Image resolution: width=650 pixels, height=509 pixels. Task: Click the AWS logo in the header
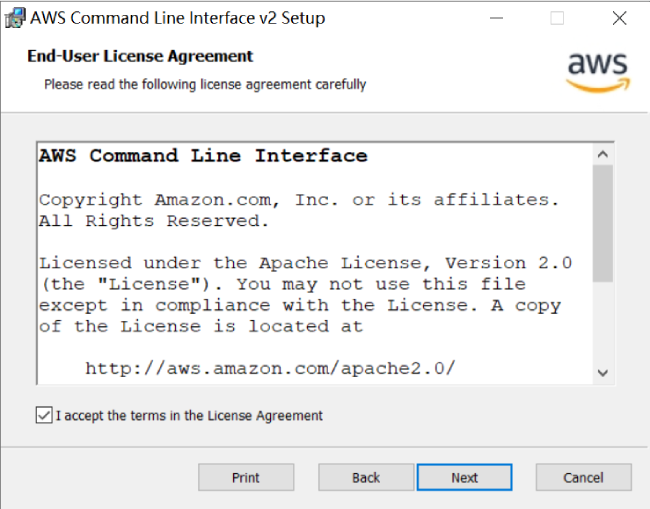[x=598, y=69]
